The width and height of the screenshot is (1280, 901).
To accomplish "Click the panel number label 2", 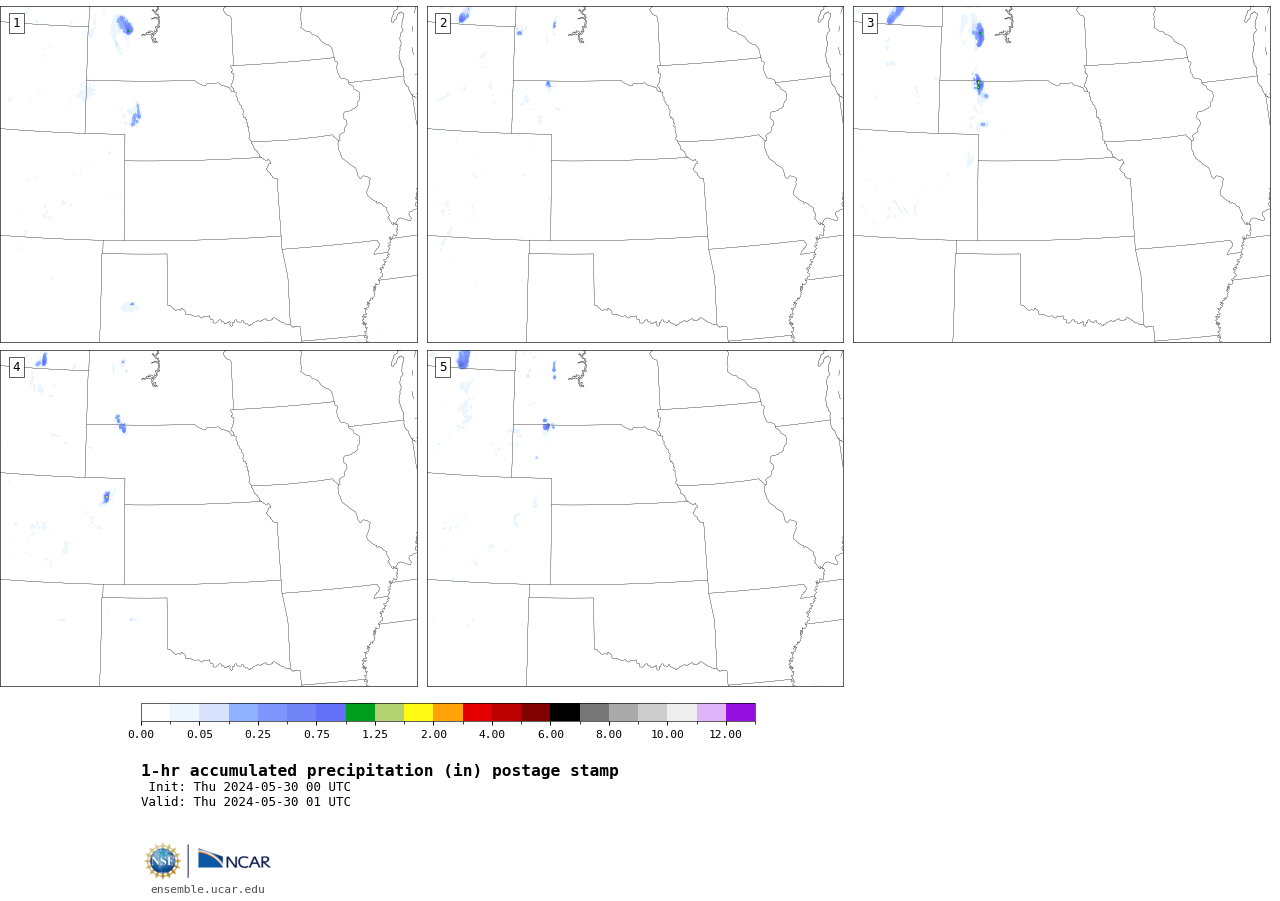I will coord(443,23).
